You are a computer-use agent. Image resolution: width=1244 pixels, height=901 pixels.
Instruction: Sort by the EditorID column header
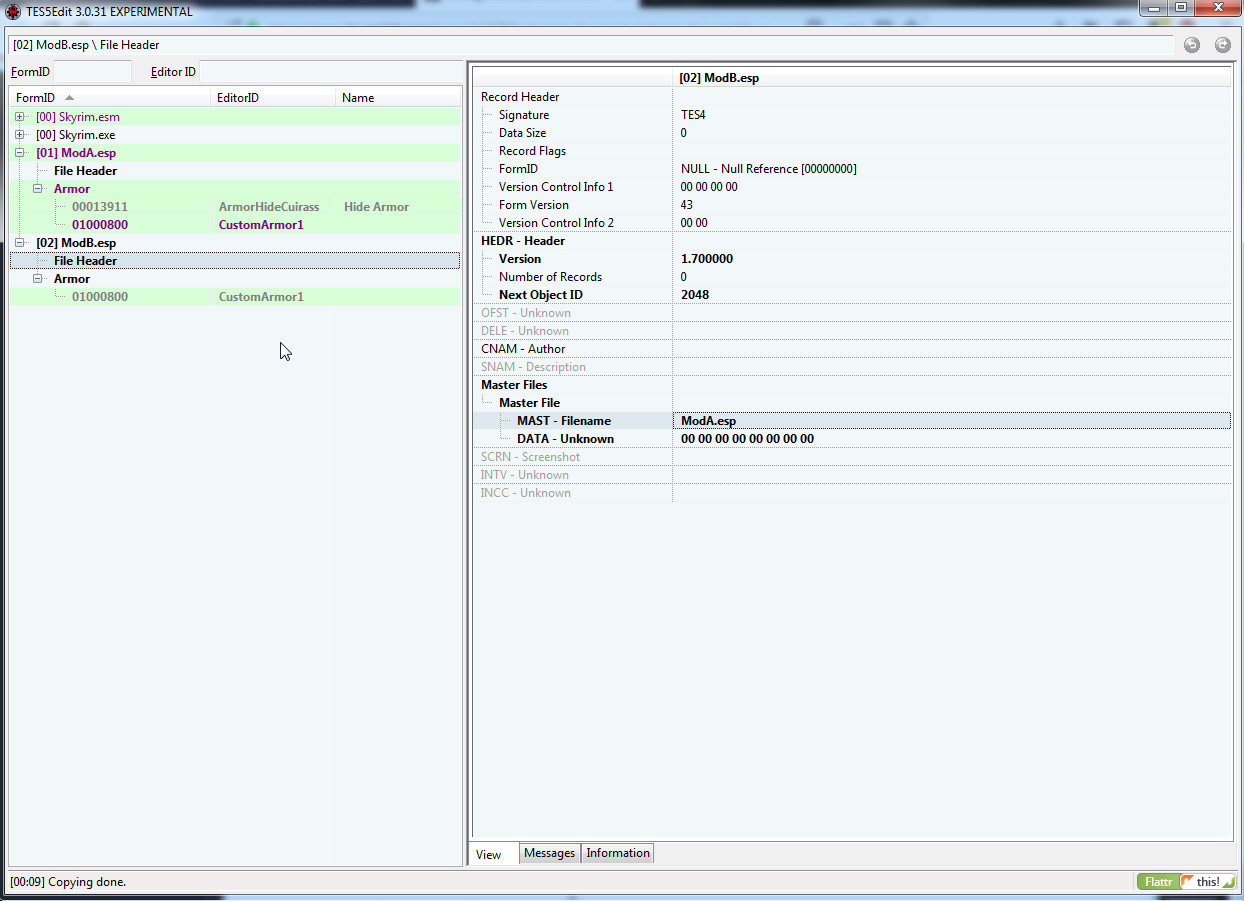pyautogui.click(x=273, y=98)
